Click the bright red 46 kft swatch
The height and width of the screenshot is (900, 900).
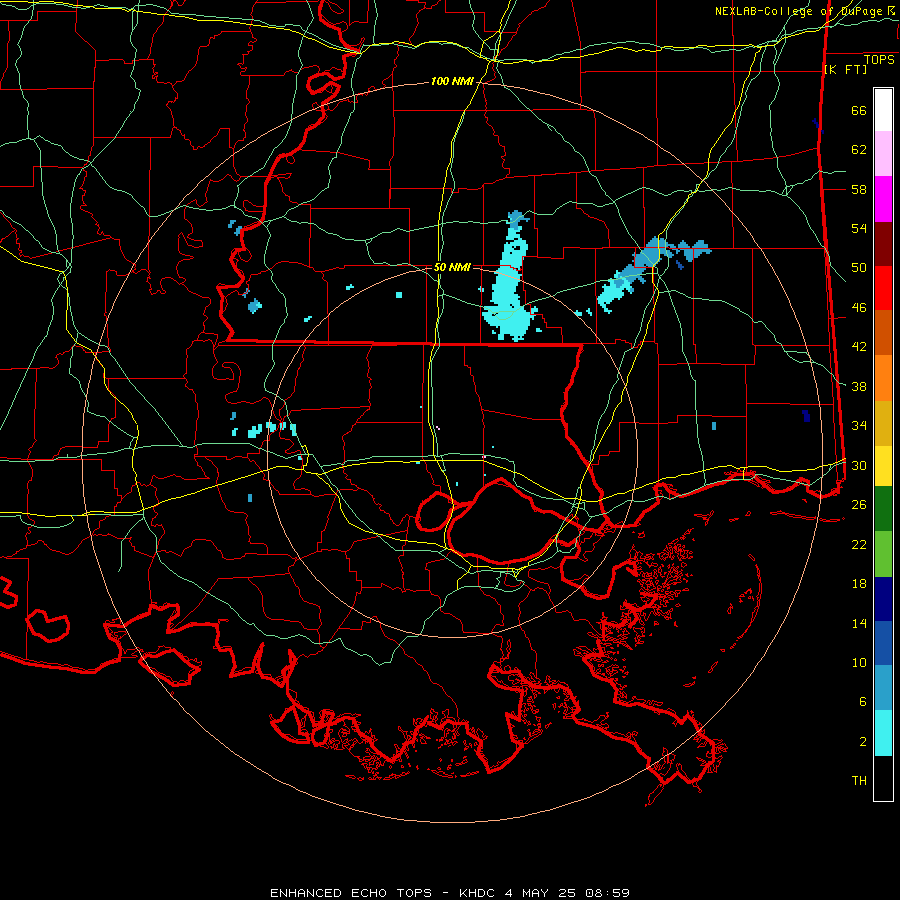click(883, 288)
